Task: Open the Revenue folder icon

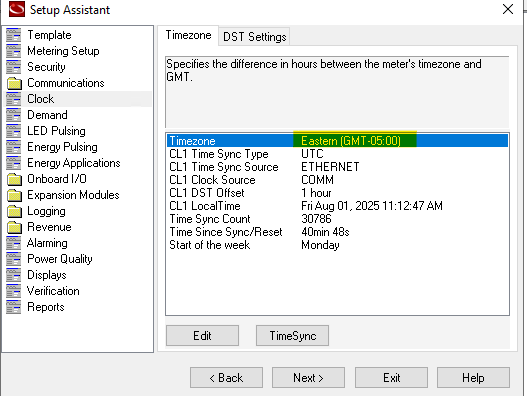Action: (14, 227)
